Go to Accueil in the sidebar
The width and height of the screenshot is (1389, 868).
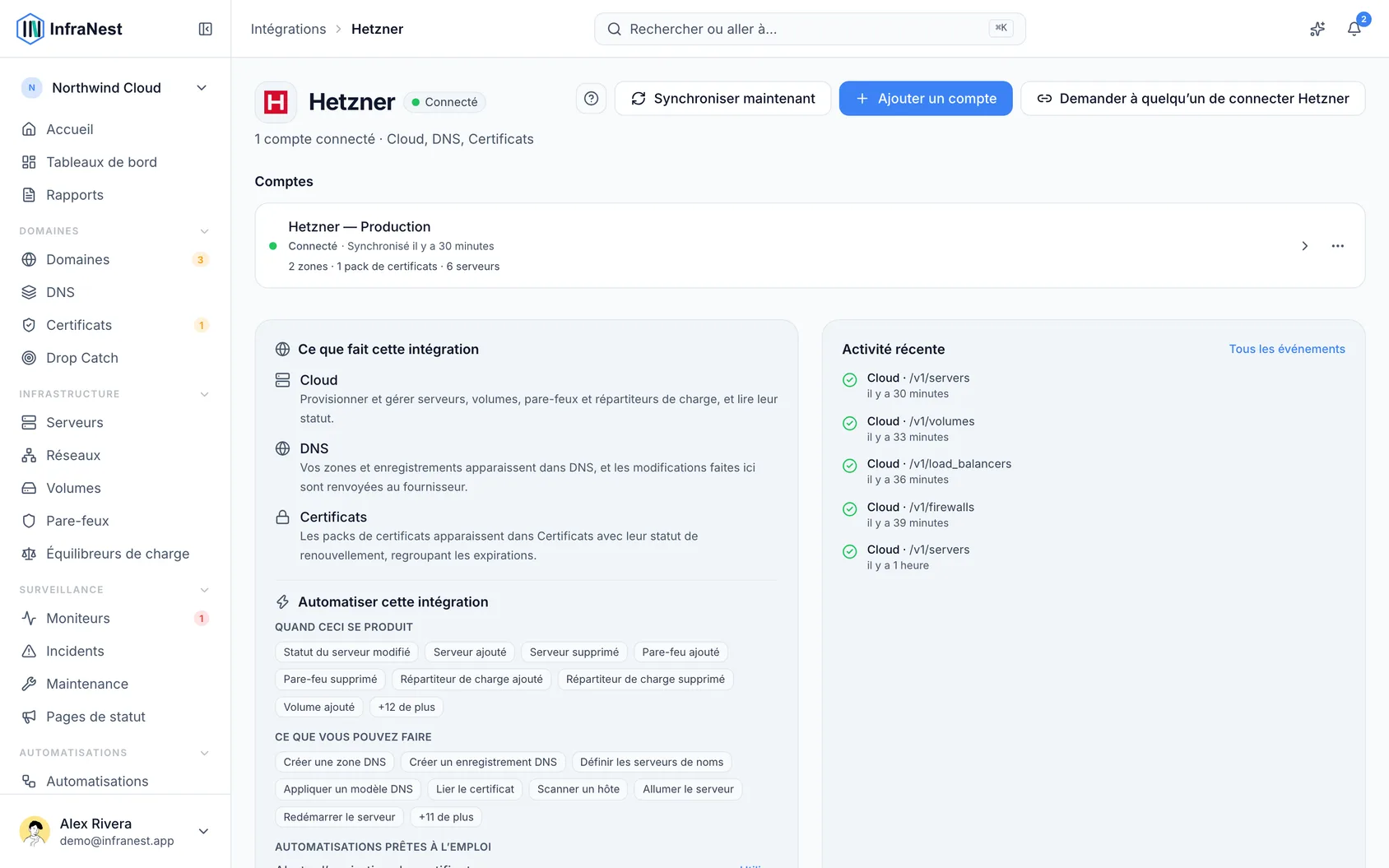(115, 129)
